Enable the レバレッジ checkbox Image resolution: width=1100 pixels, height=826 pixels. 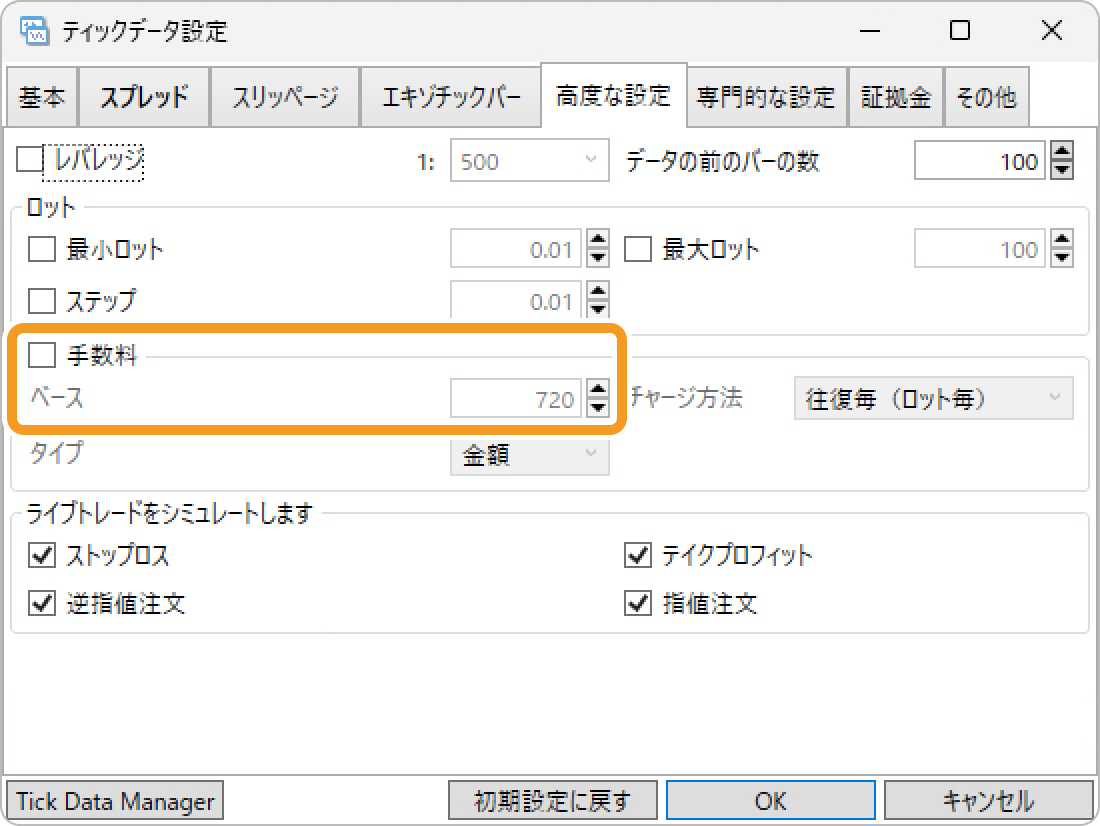[29, 159]
